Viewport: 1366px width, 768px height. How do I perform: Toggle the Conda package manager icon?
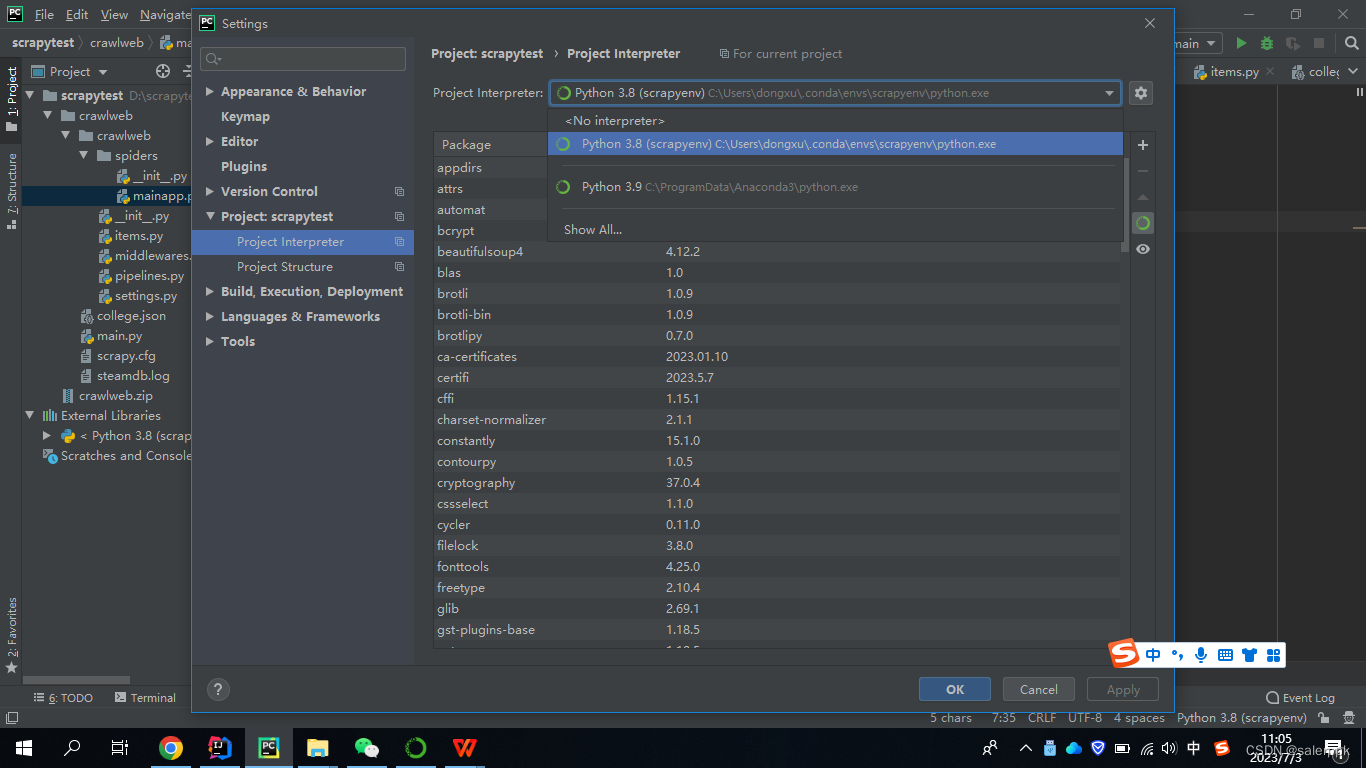pyautogui.click(x=1142, y=222)
